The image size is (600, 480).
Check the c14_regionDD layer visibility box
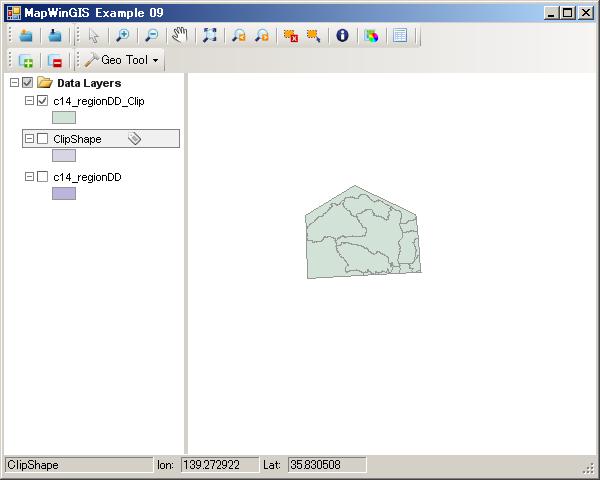click(42, 177)
